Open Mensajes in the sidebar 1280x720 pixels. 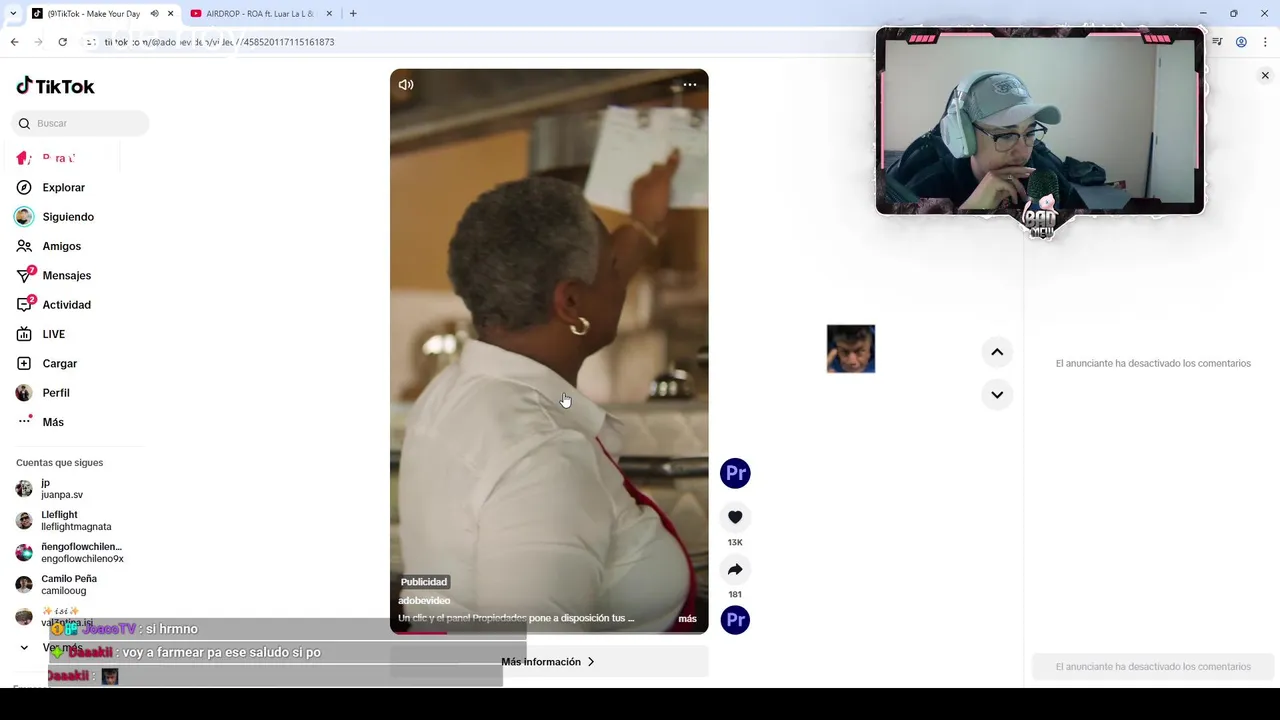tap(67, 275)
